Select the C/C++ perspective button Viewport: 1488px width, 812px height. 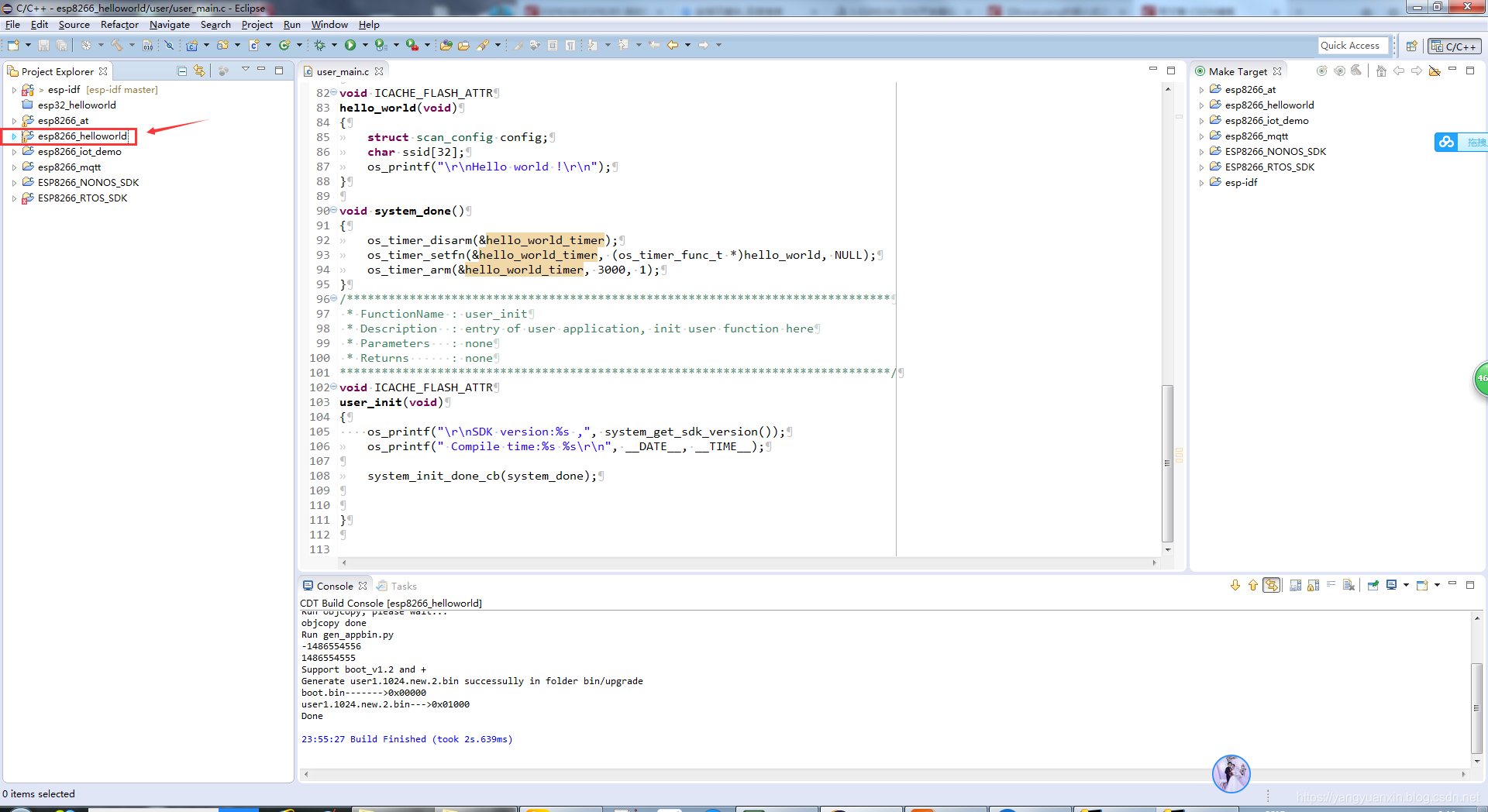[1455, 46]
